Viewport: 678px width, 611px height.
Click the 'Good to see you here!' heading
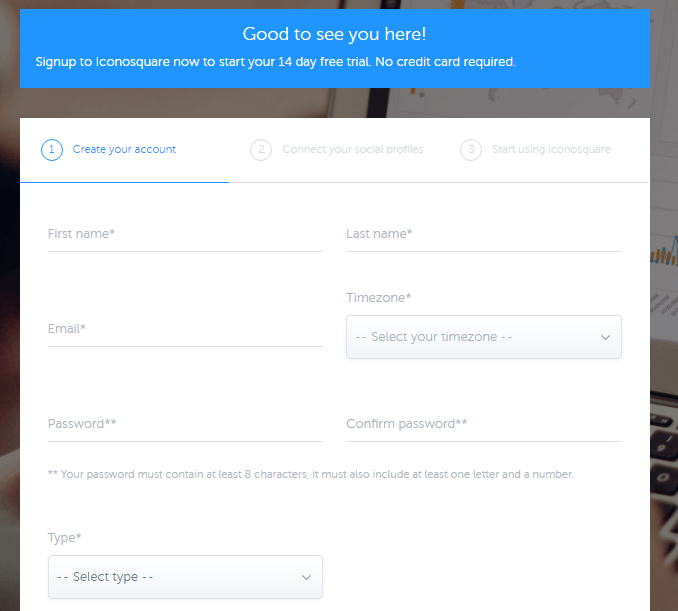[334, 34]
